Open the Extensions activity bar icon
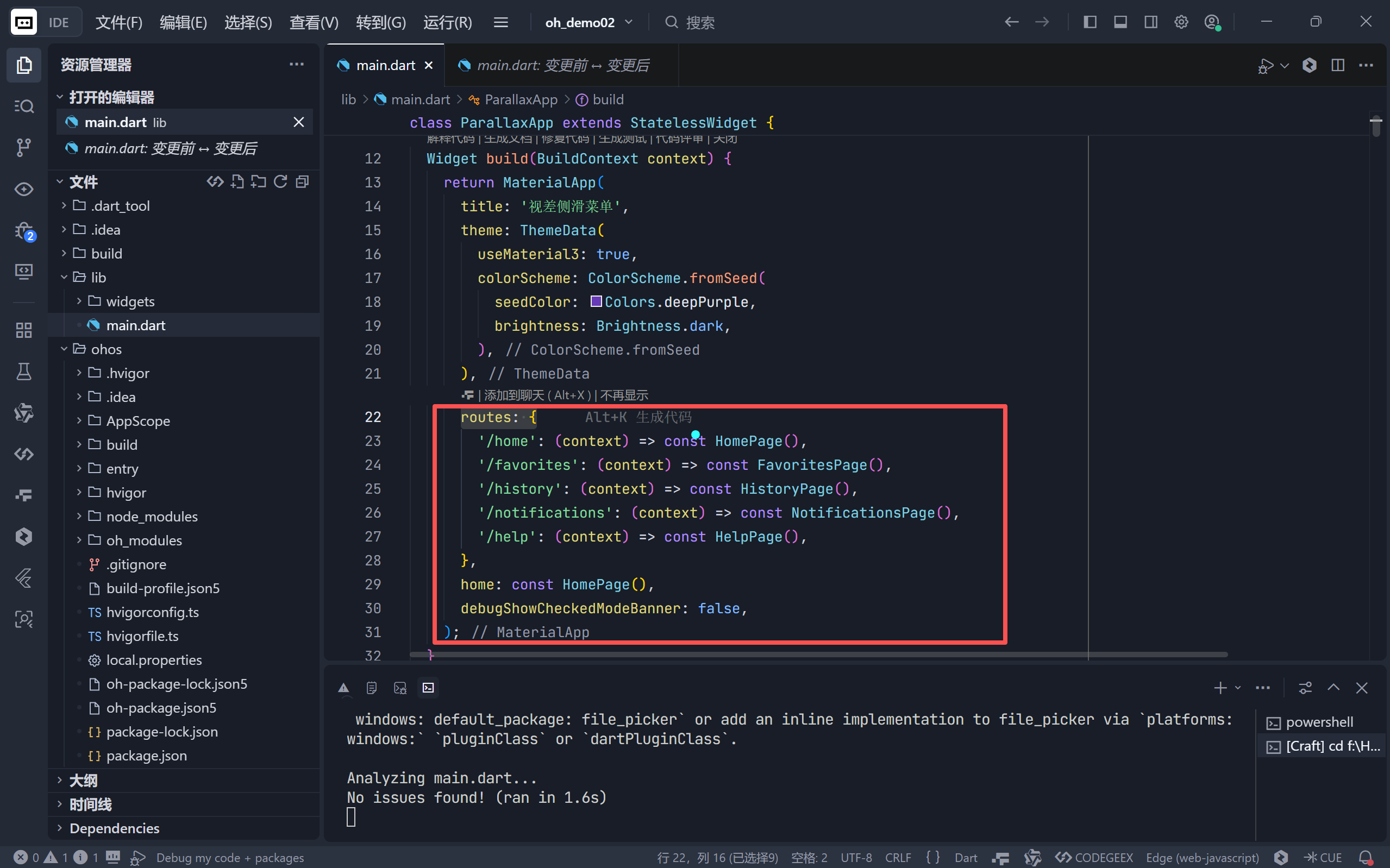1390x868 pixels. pyautogui.click(x=23, y=330)
